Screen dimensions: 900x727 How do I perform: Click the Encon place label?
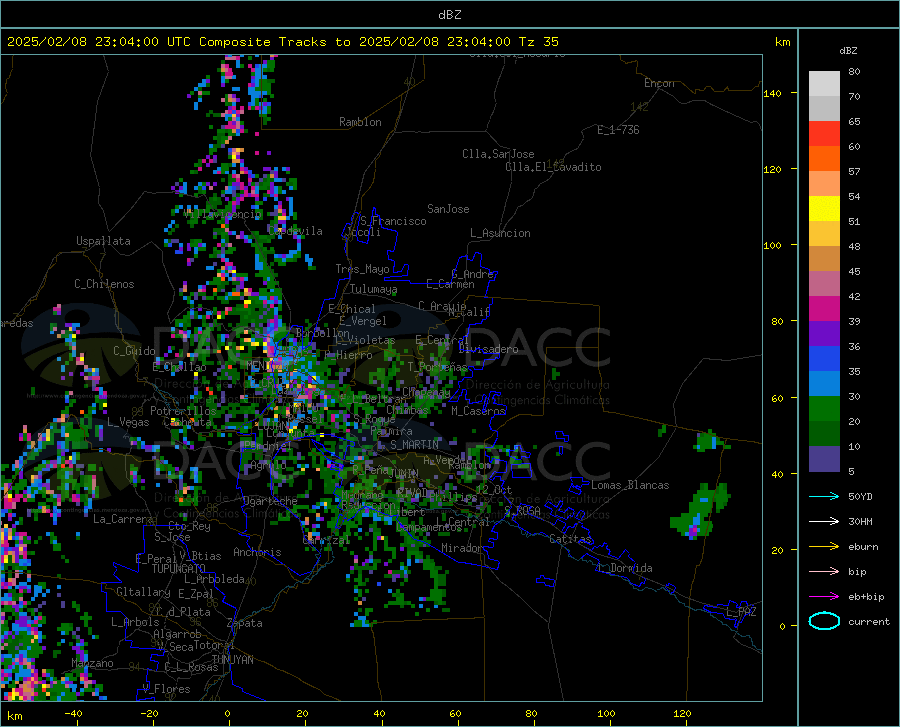click(659, 83)
